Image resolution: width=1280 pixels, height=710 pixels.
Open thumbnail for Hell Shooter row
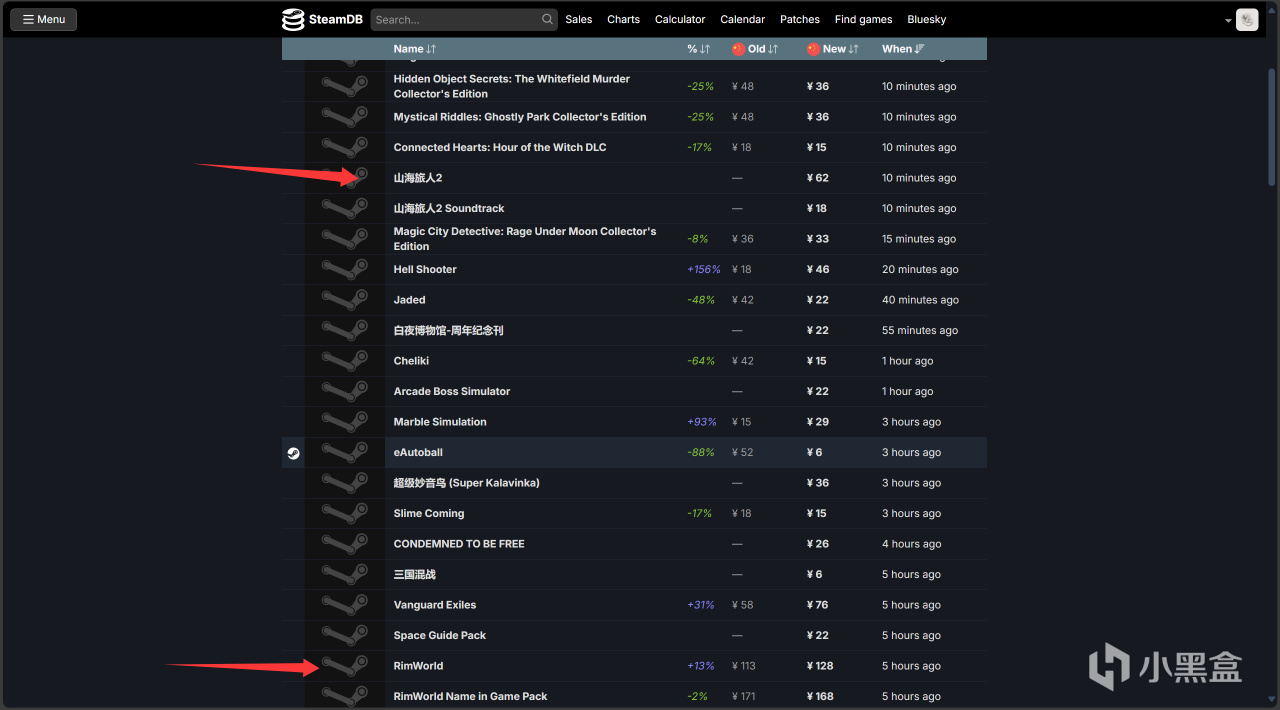coord(345,269)
